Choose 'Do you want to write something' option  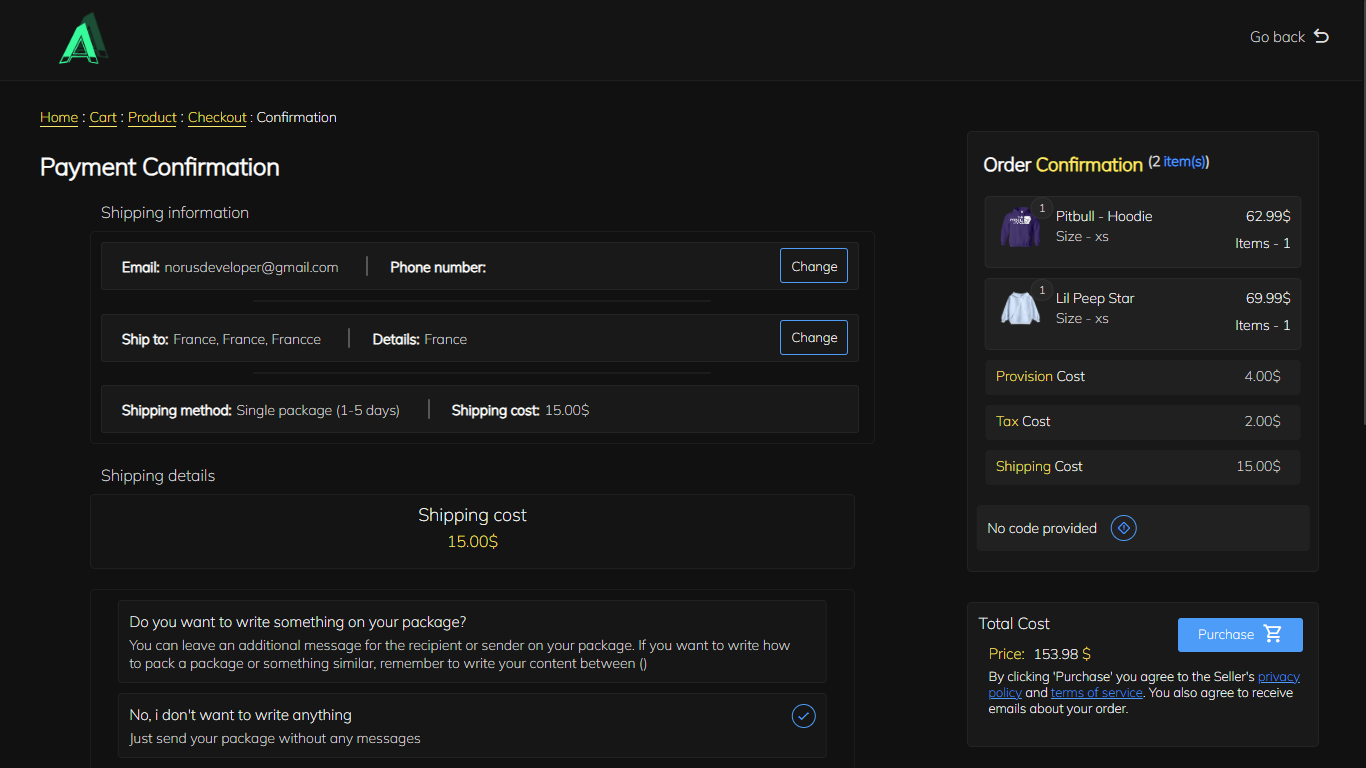pyautogui.click(x=472, y=641)
